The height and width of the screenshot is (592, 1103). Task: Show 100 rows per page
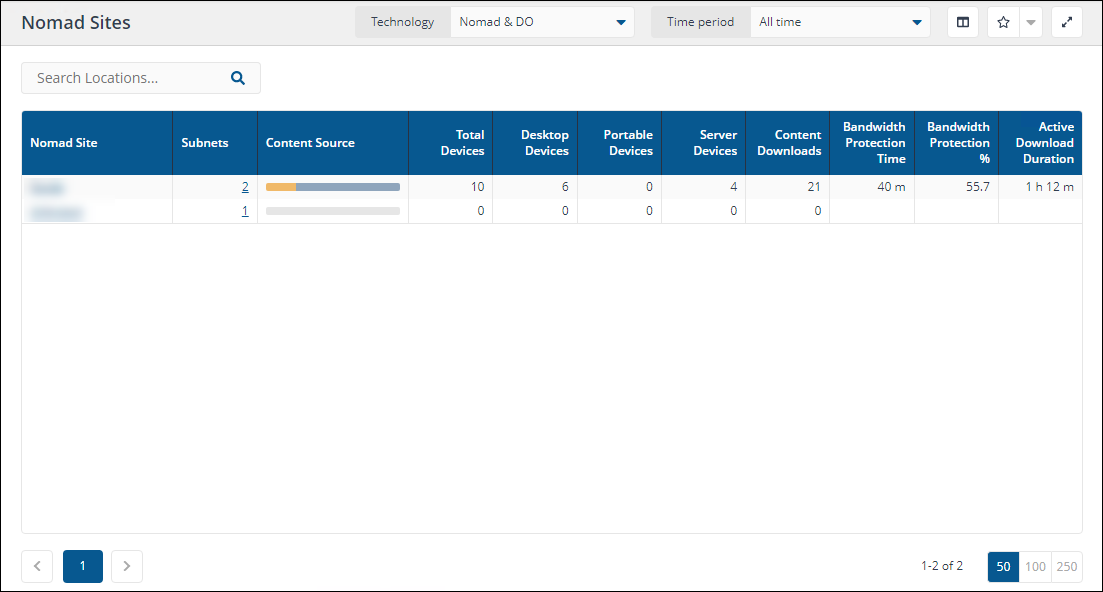coord(1035,566)
